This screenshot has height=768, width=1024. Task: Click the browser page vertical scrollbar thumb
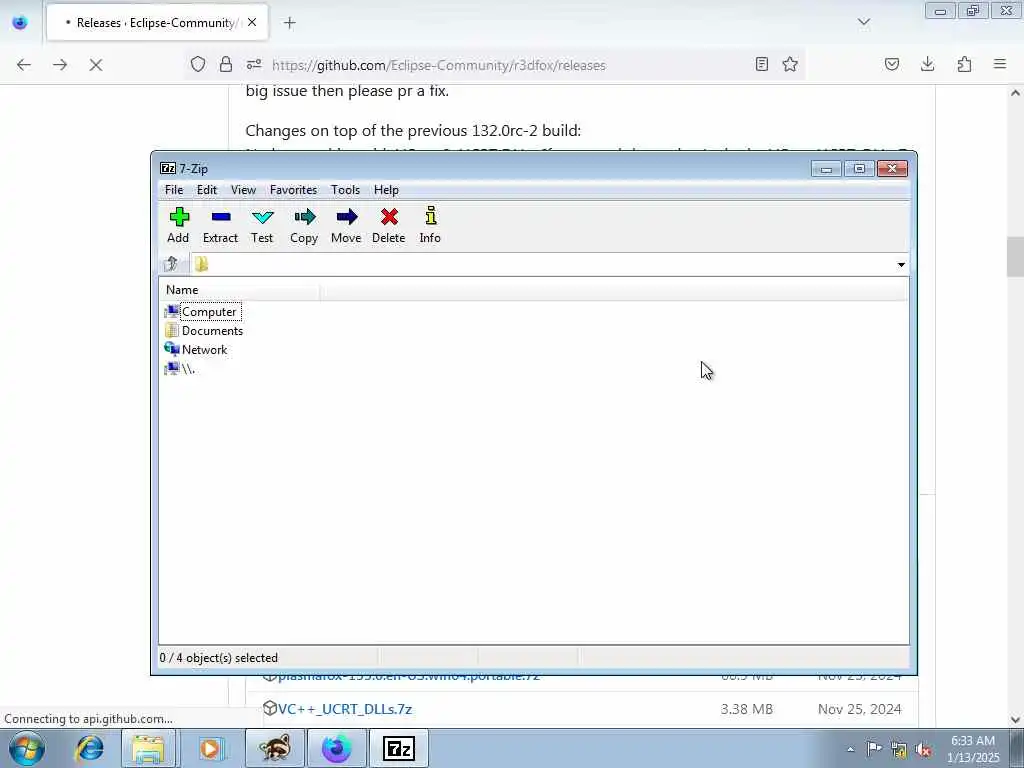[x=1016, y=257]
